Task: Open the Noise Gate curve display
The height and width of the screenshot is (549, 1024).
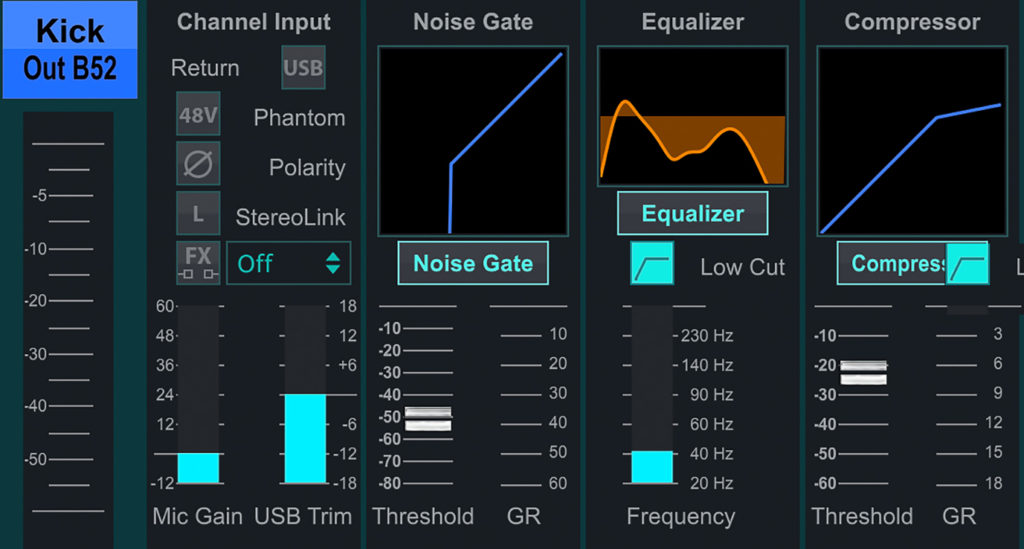Action: point(473,141)
